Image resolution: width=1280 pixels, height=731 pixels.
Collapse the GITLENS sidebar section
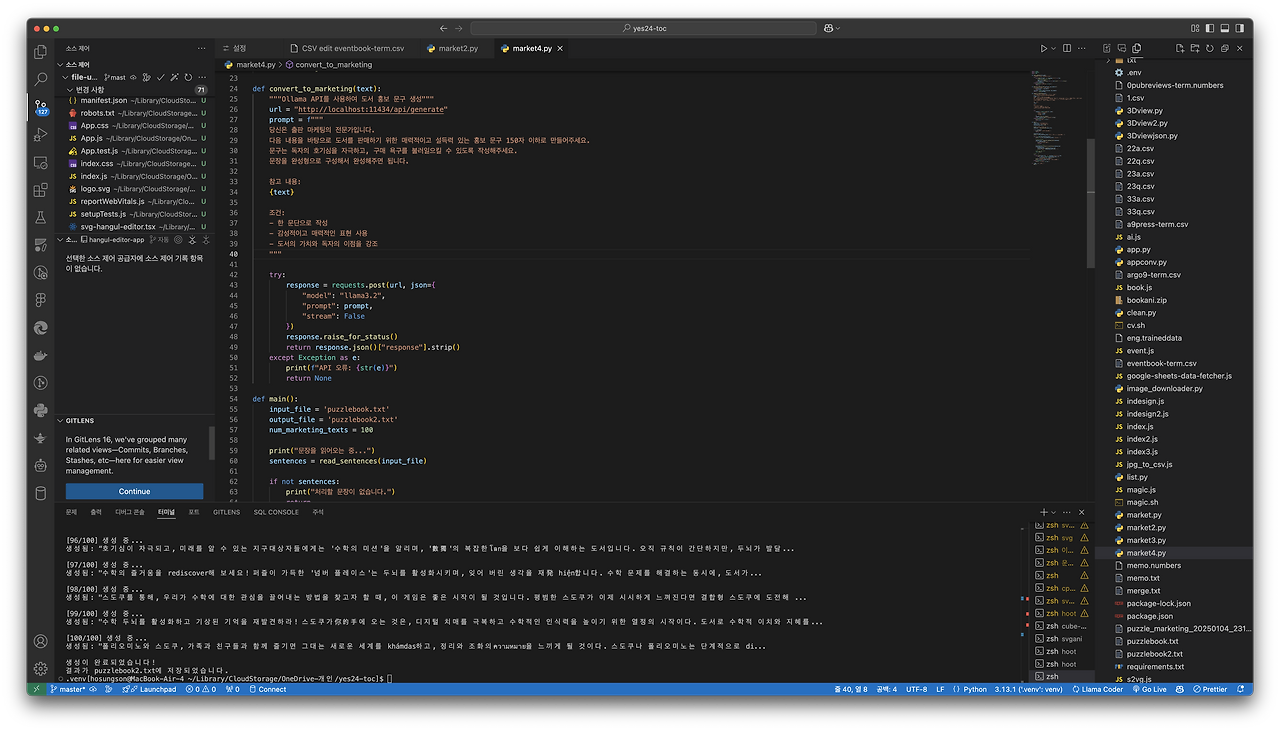pos(60,421)
